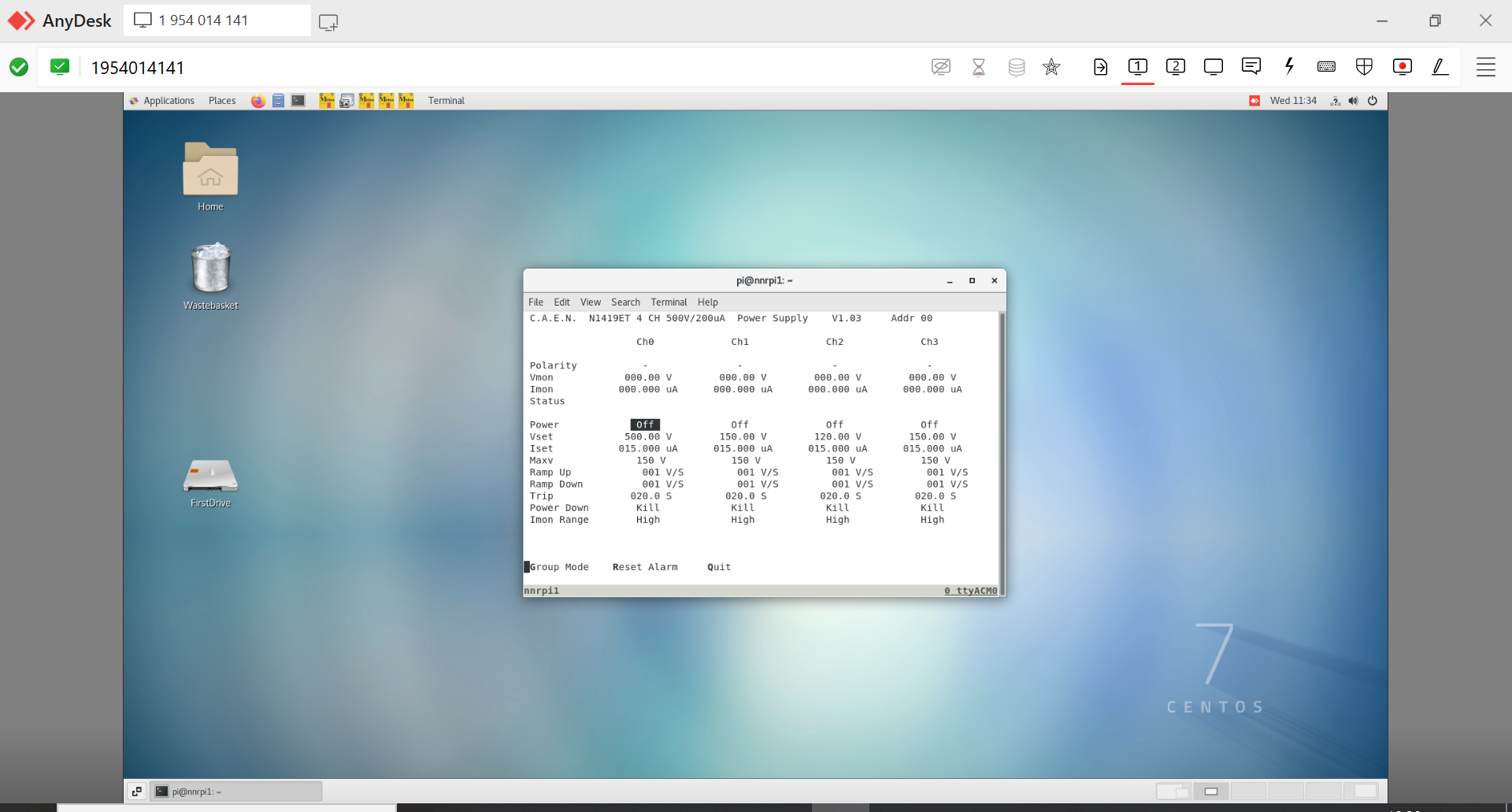Open the terminal's Edit menu
The width and height of the screenshot is (1512, 812).
click(561, 302)
